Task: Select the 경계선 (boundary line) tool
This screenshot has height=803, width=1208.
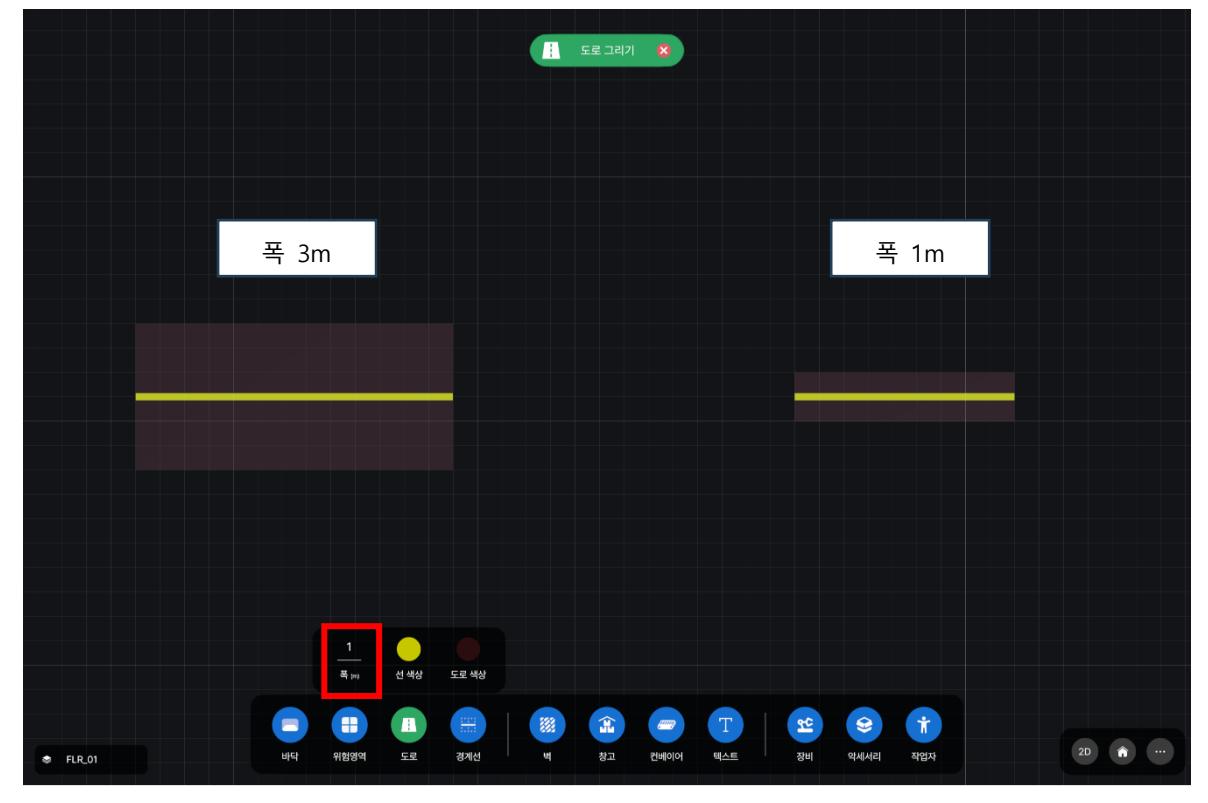Action: click(468, 725)
